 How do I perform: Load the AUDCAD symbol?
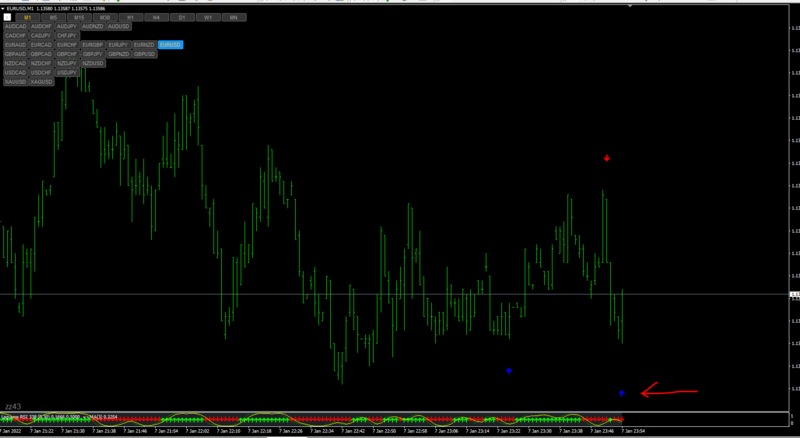coord(15,27)
